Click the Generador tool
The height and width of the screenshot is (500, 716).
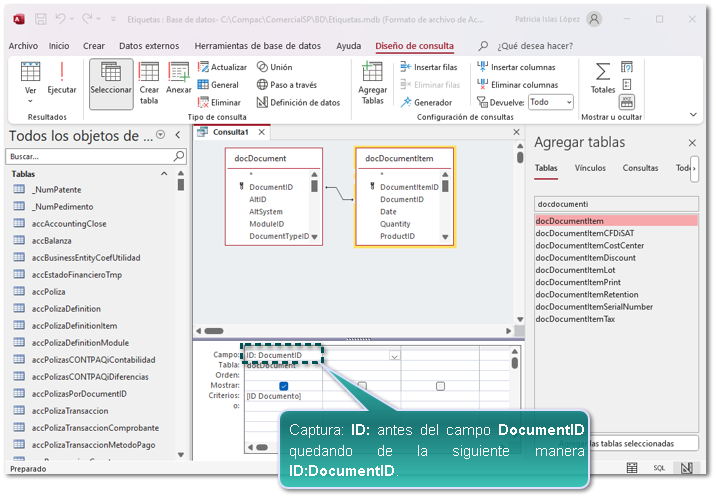(427, 102)
